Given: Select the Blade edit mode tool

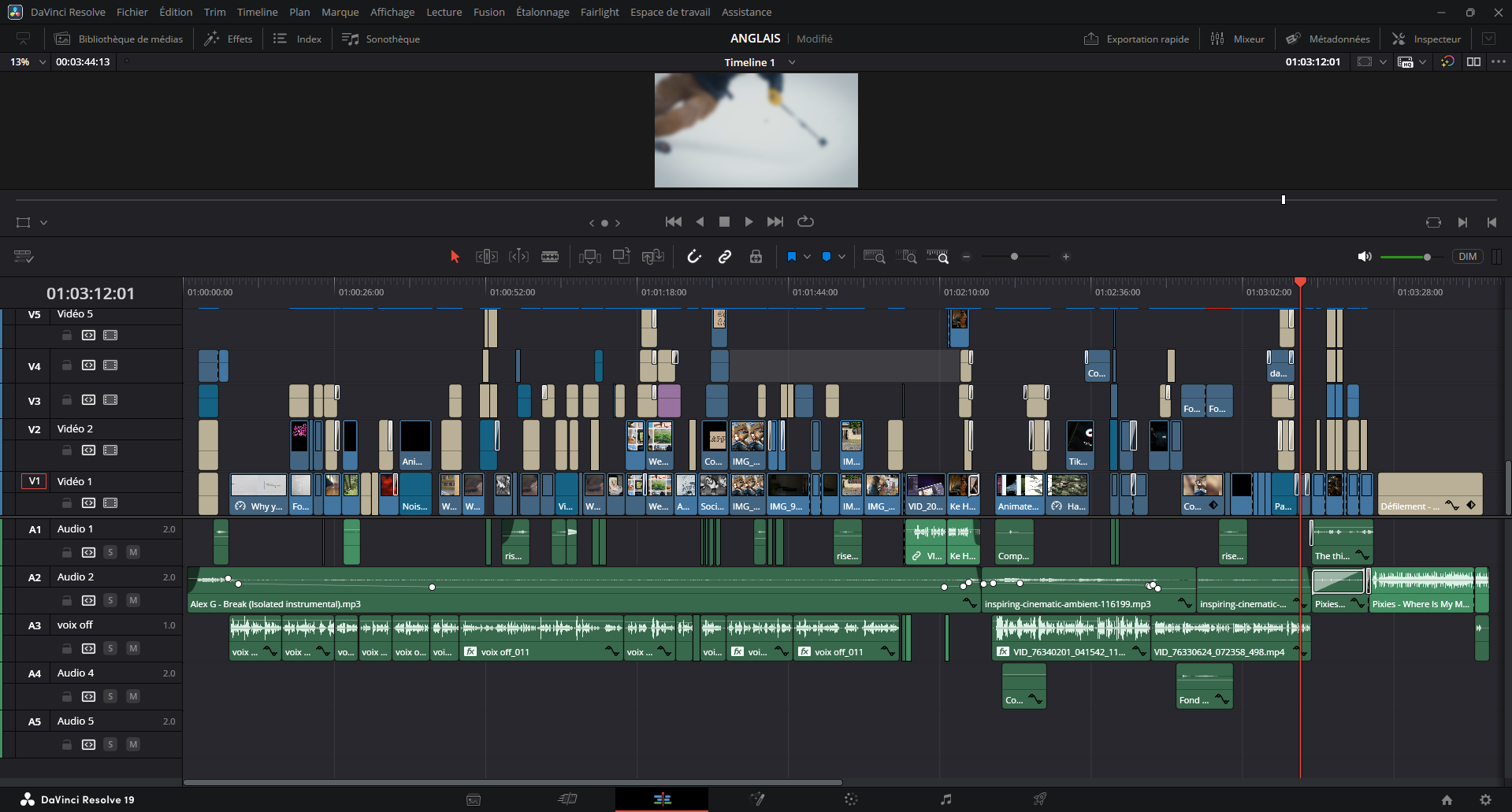Looking at the screenshot, I should coord(550,257).
